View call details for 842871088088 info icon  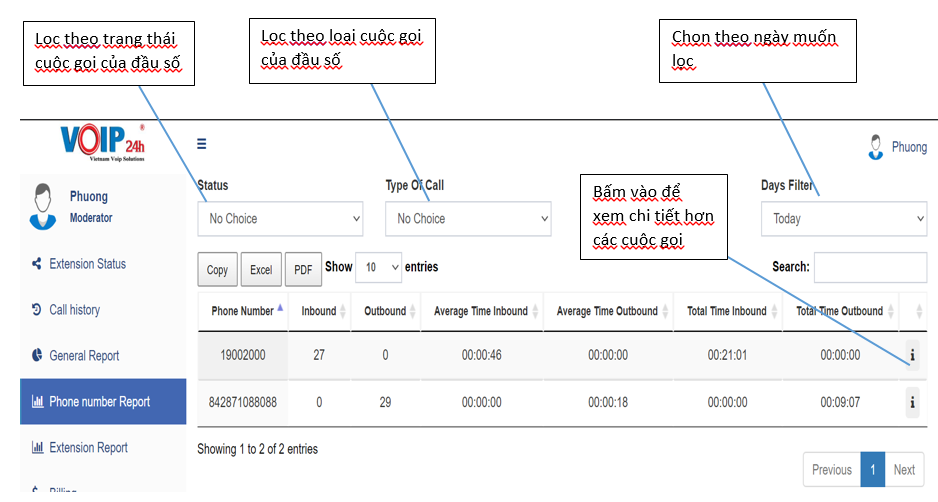(912, 402)
